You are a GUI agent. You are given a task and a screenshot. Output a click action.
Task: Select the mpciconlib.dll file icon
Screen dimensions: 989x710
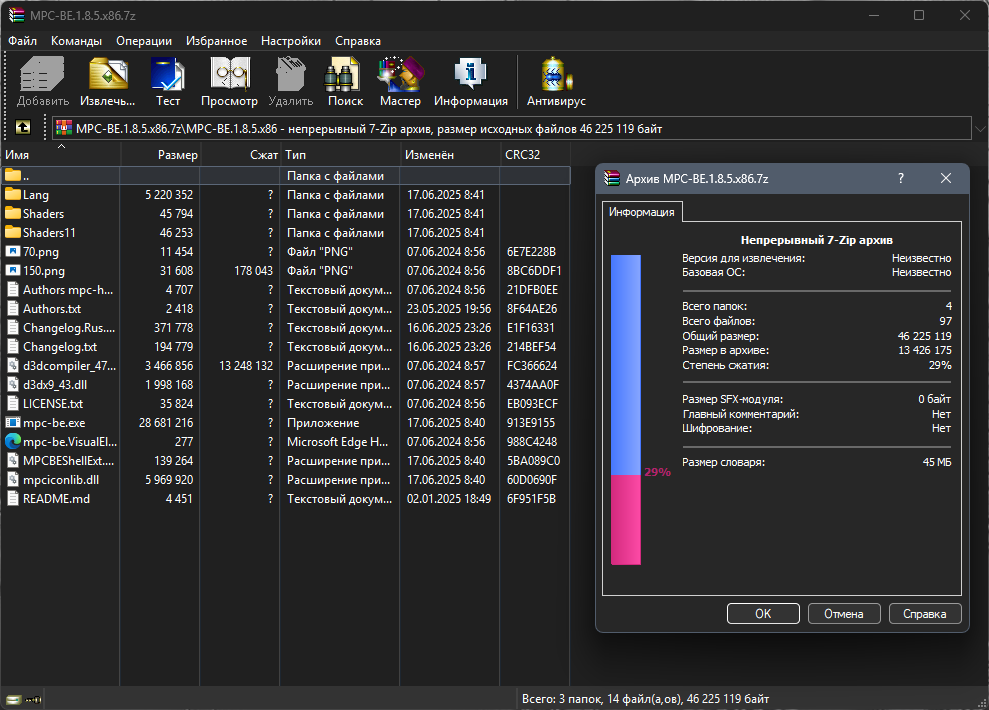click(x=13, y=480)
